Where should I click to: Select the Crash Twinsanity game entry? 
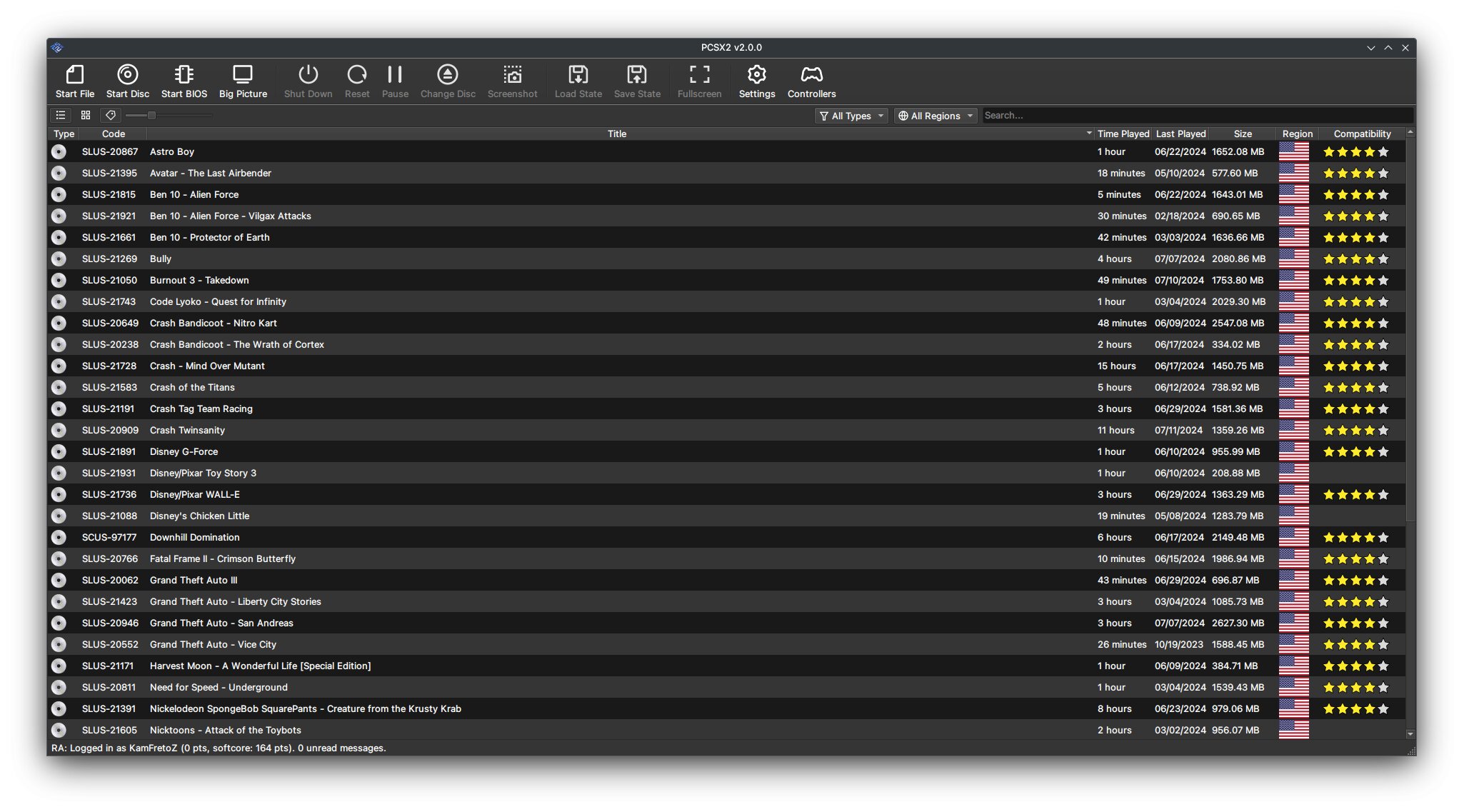click(x=726, y=430)
